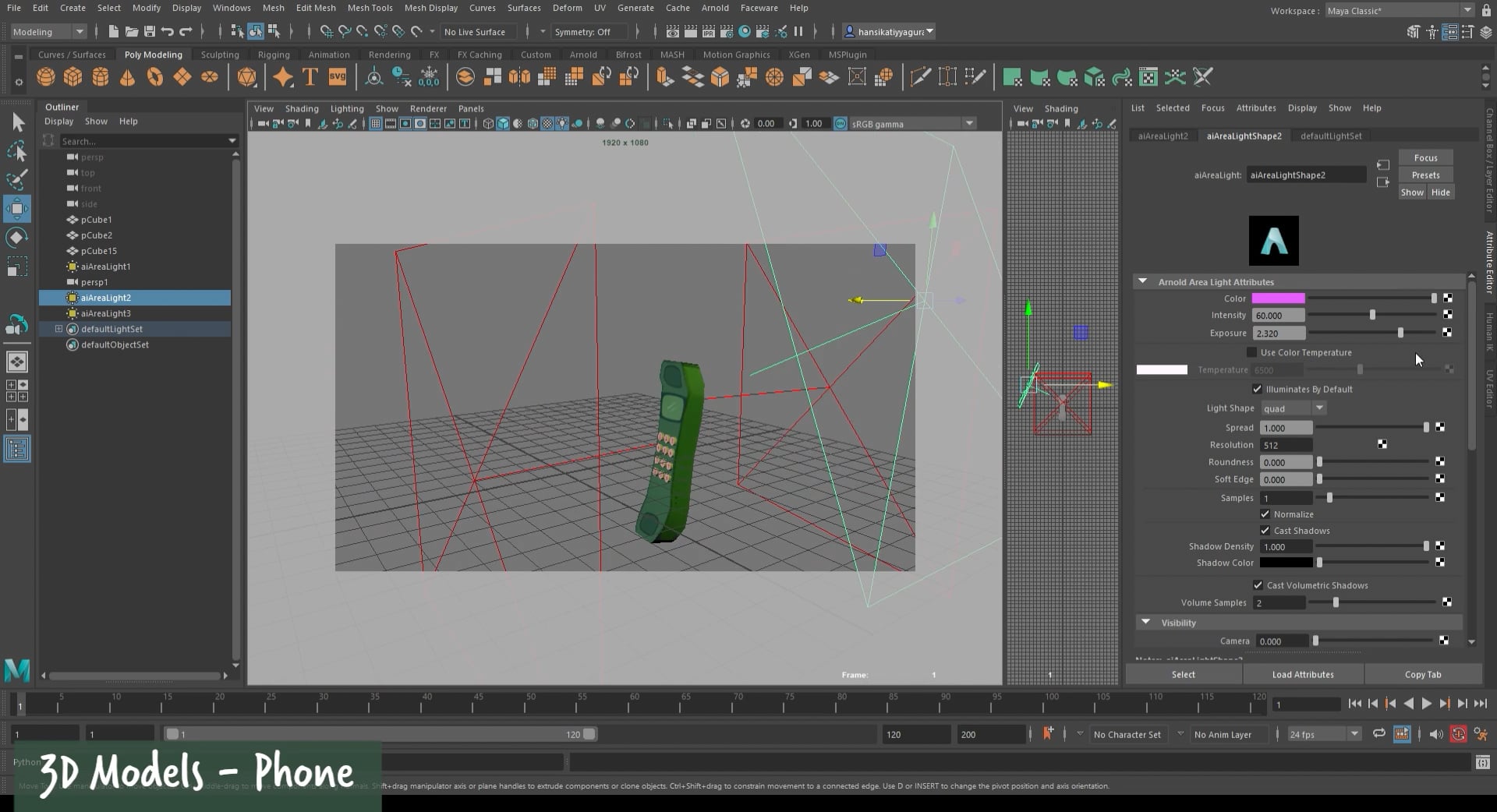Viewport: 1497px width, 812px height.
Task: Open the Modeling menu set dropdown
Action: [x=47, y=32]
